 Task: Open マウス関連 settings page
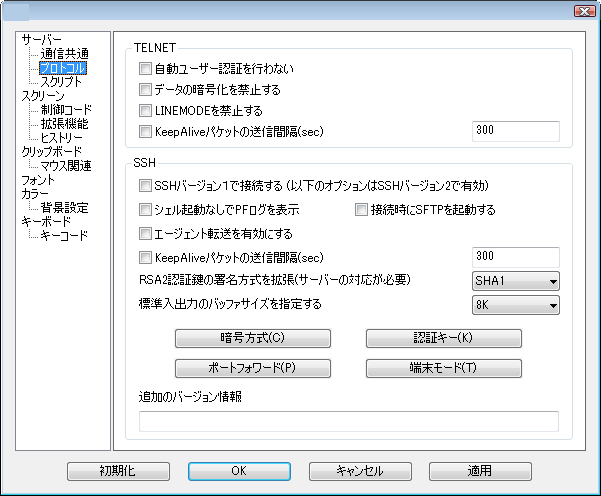click(66, 165)
